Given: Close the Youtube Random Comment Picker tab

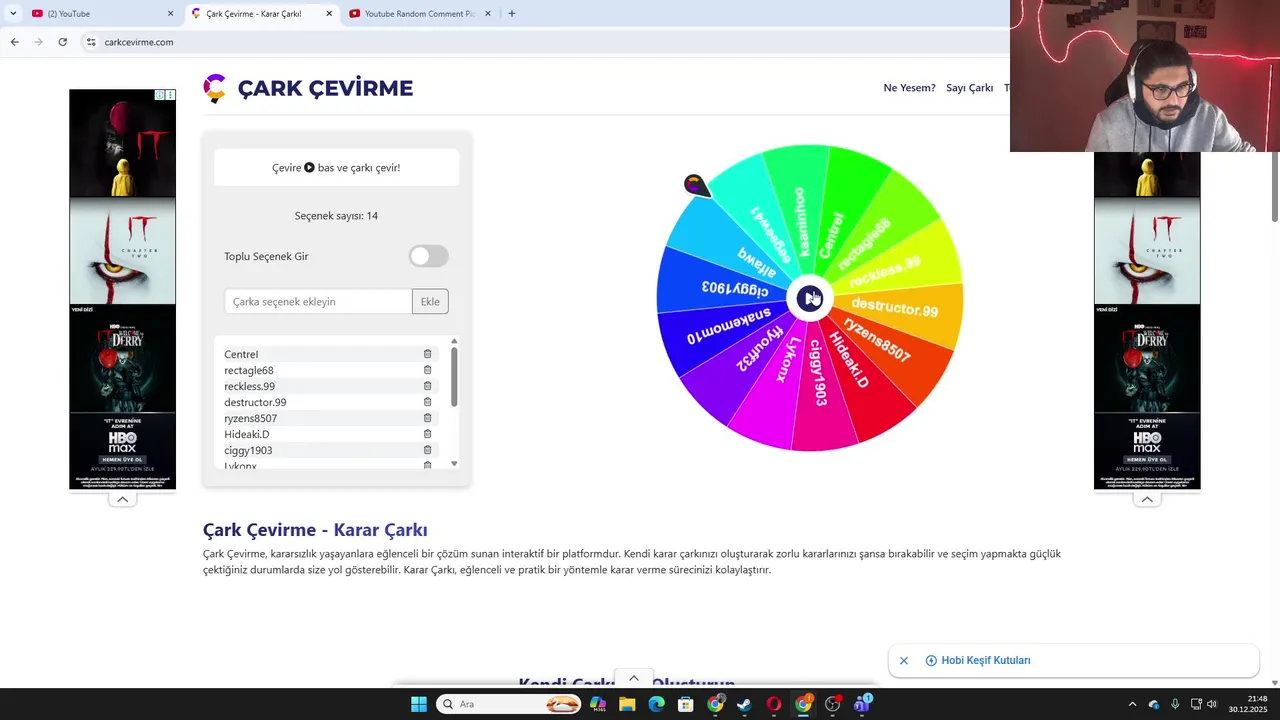Looking at the screenshot, I should pos(488,14).
